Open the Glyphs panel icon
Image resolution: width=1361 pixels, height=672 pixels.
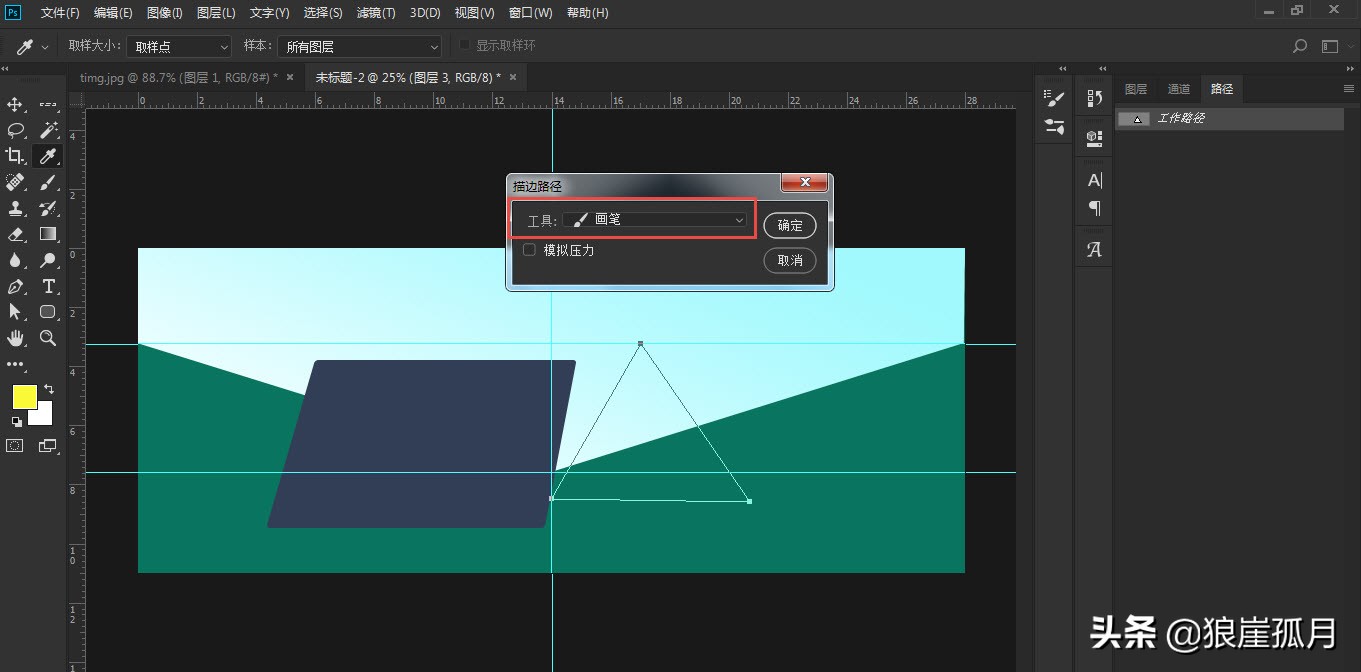tap(1094, 250)
